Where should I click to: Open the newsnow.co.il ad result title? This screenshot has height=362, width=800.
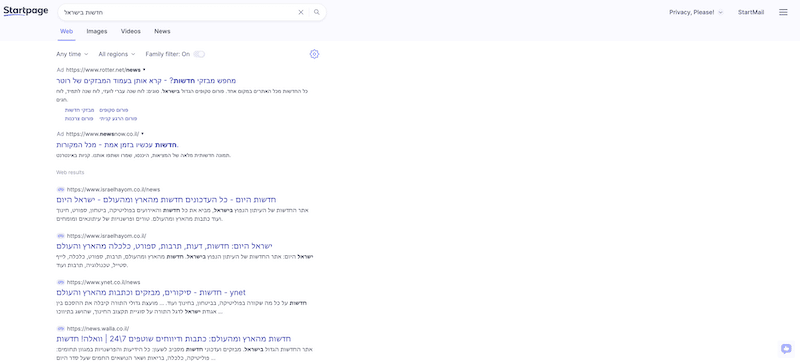(117, 145)
